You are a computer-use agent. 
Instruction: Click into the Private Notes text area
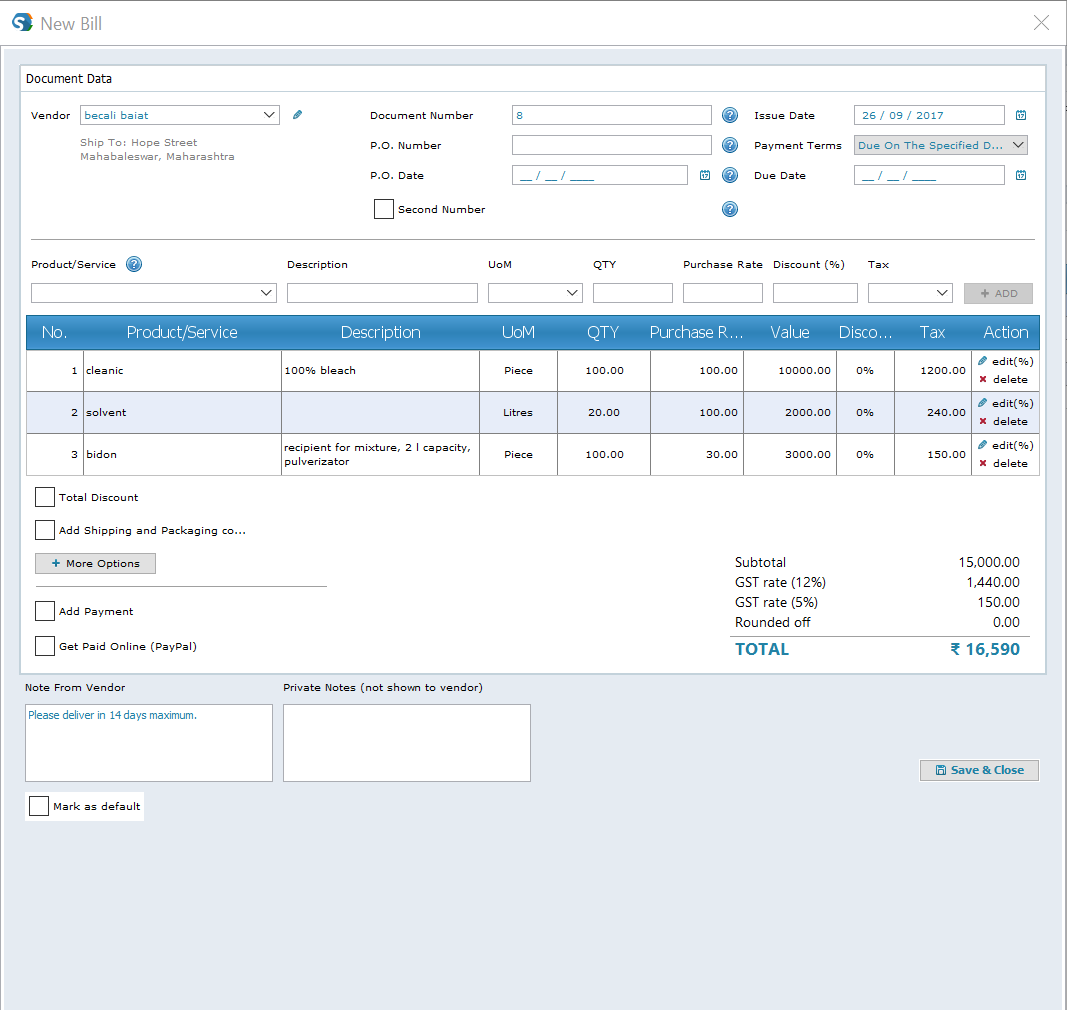tap(406, 743)
